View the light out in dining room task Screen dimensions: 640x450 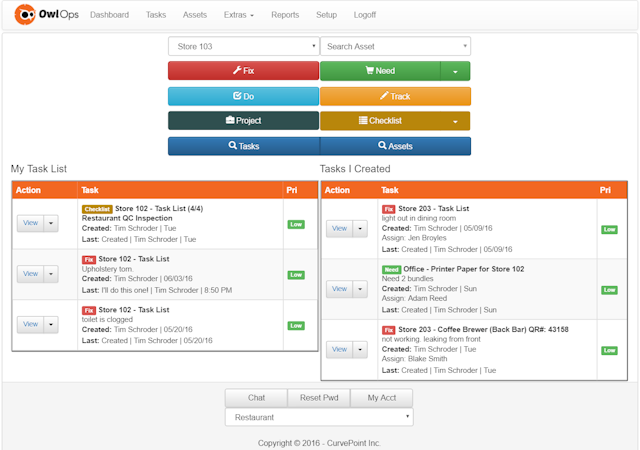pyautogui.click(x=340, y=229)
